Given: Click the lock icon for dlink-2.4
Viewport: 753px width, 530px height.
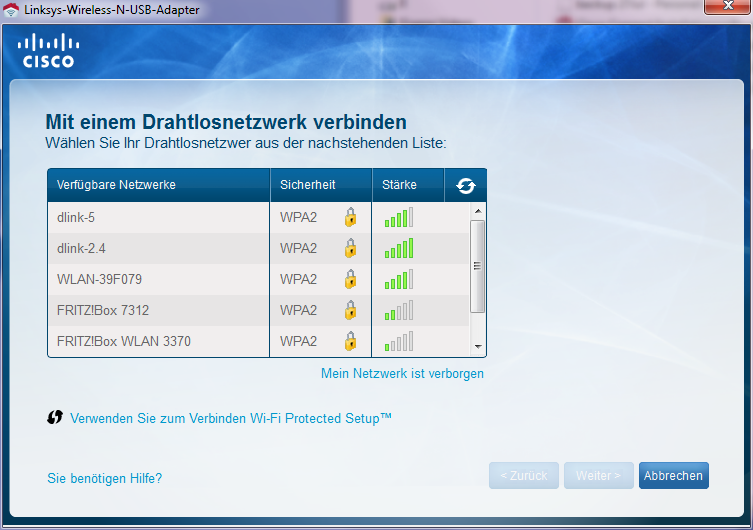Looking at the screenshot, I should pyautogui.click(x=351, y=248).
